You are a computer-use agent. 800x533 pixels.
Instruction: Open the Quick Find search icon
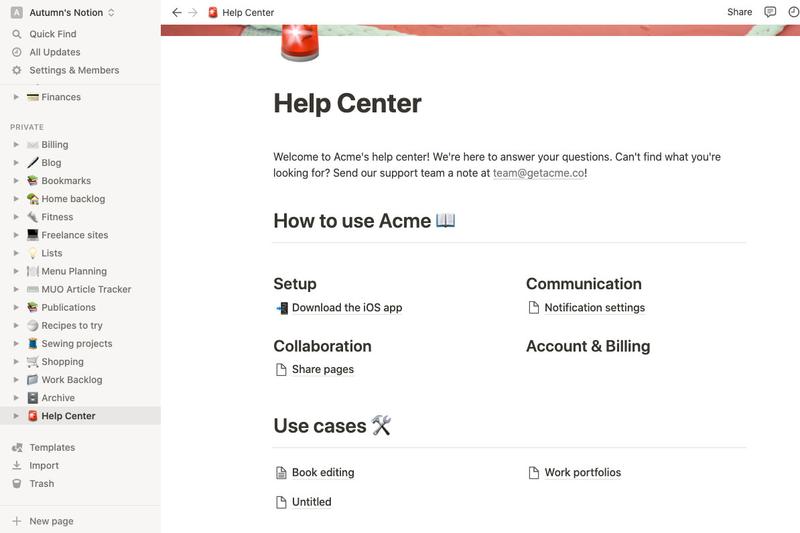[17, 34]
